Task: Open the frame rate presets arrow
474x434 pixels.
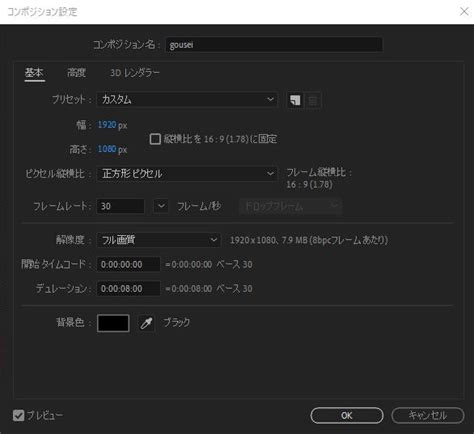Action: 161,206
